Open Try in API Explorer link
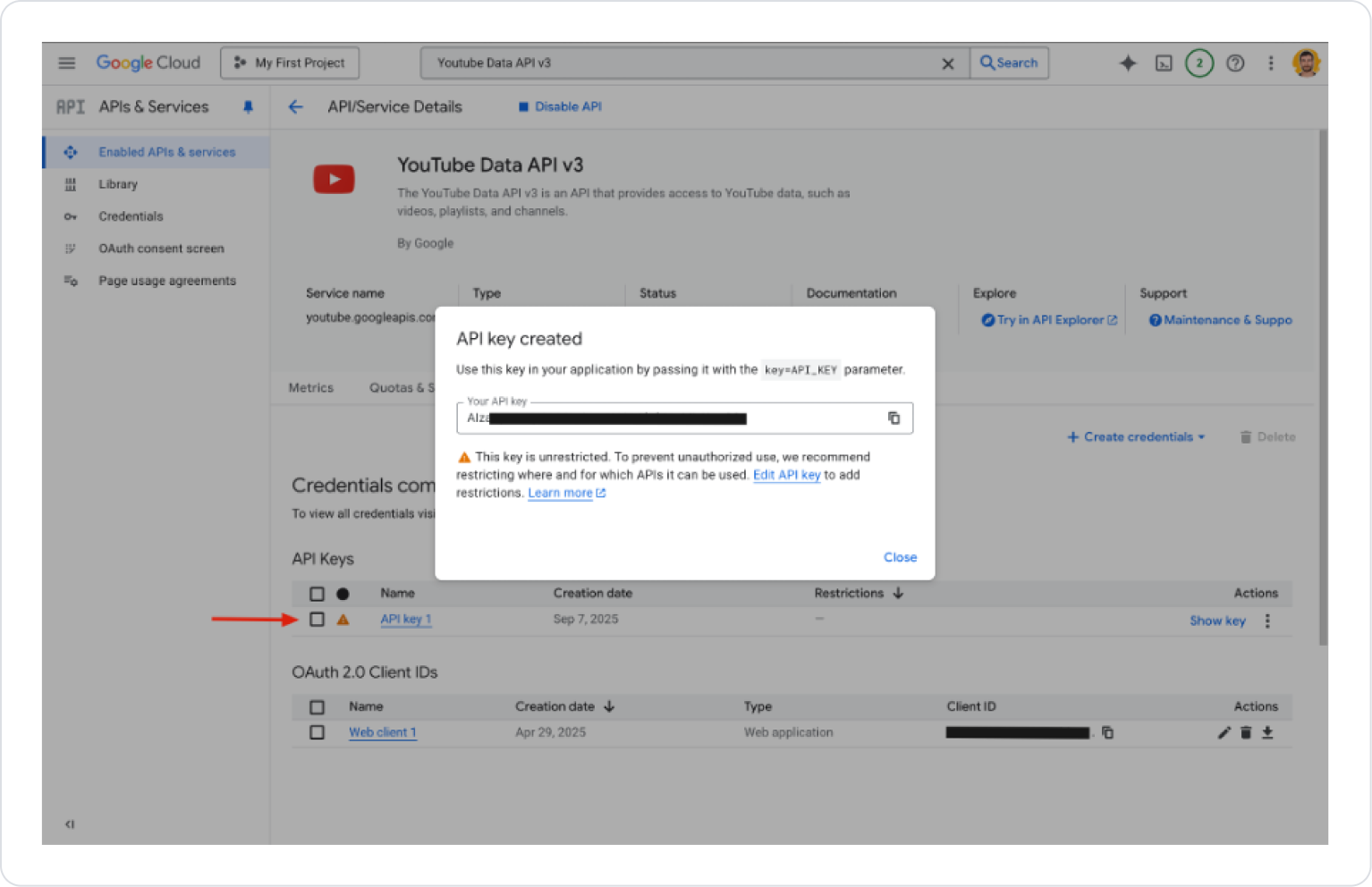Screen dimensions: 1372x887 tap(1049, 320)
